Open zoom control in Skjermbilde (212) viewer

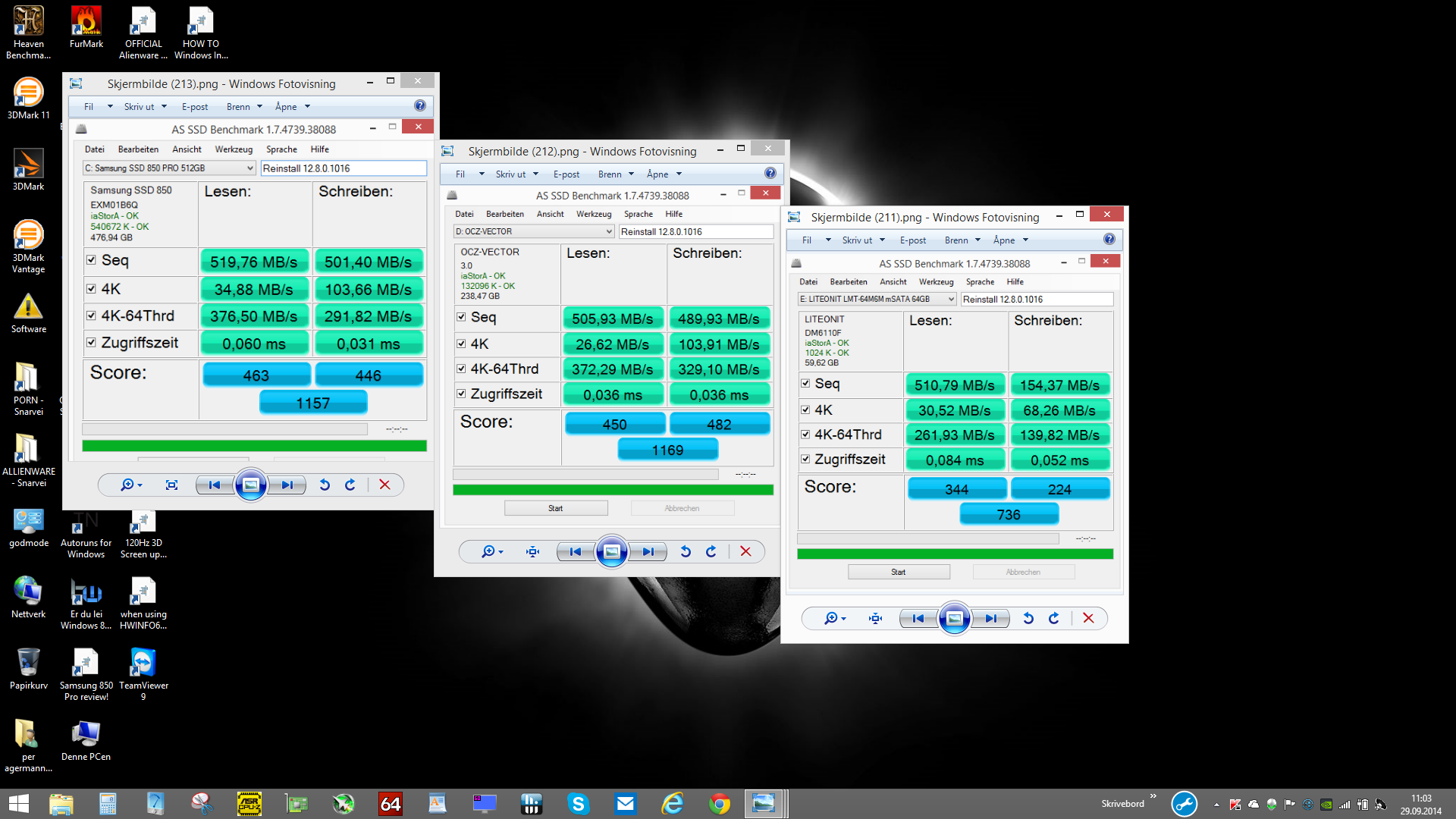492,552
